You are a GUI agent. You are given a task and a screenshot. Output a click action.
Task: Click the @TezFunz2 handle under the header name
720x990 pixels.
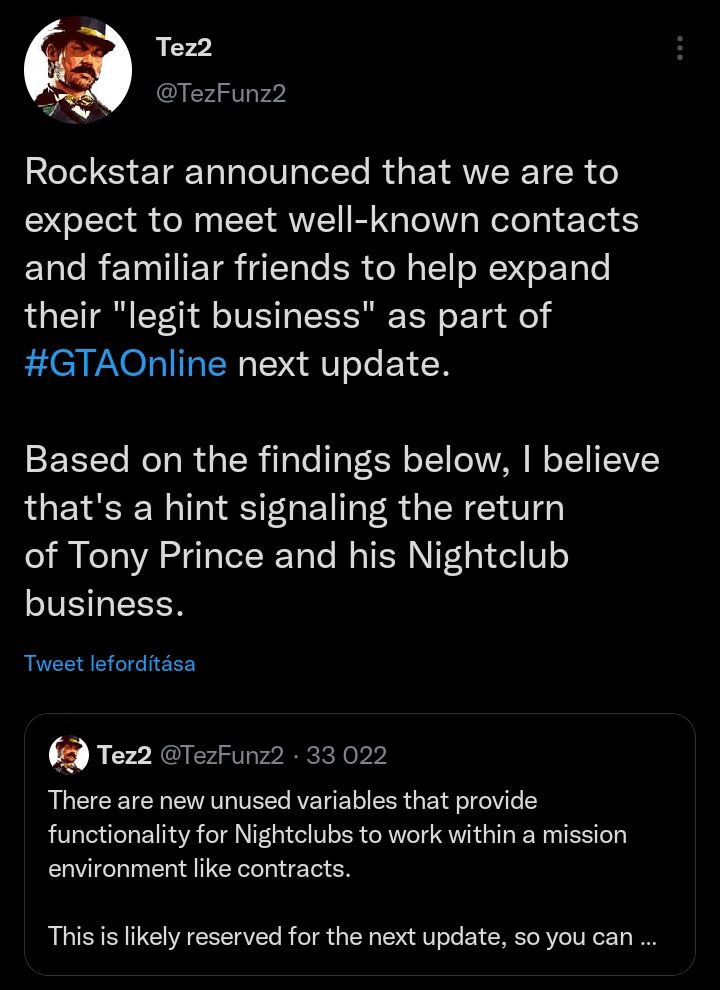[x=220, y=93]
